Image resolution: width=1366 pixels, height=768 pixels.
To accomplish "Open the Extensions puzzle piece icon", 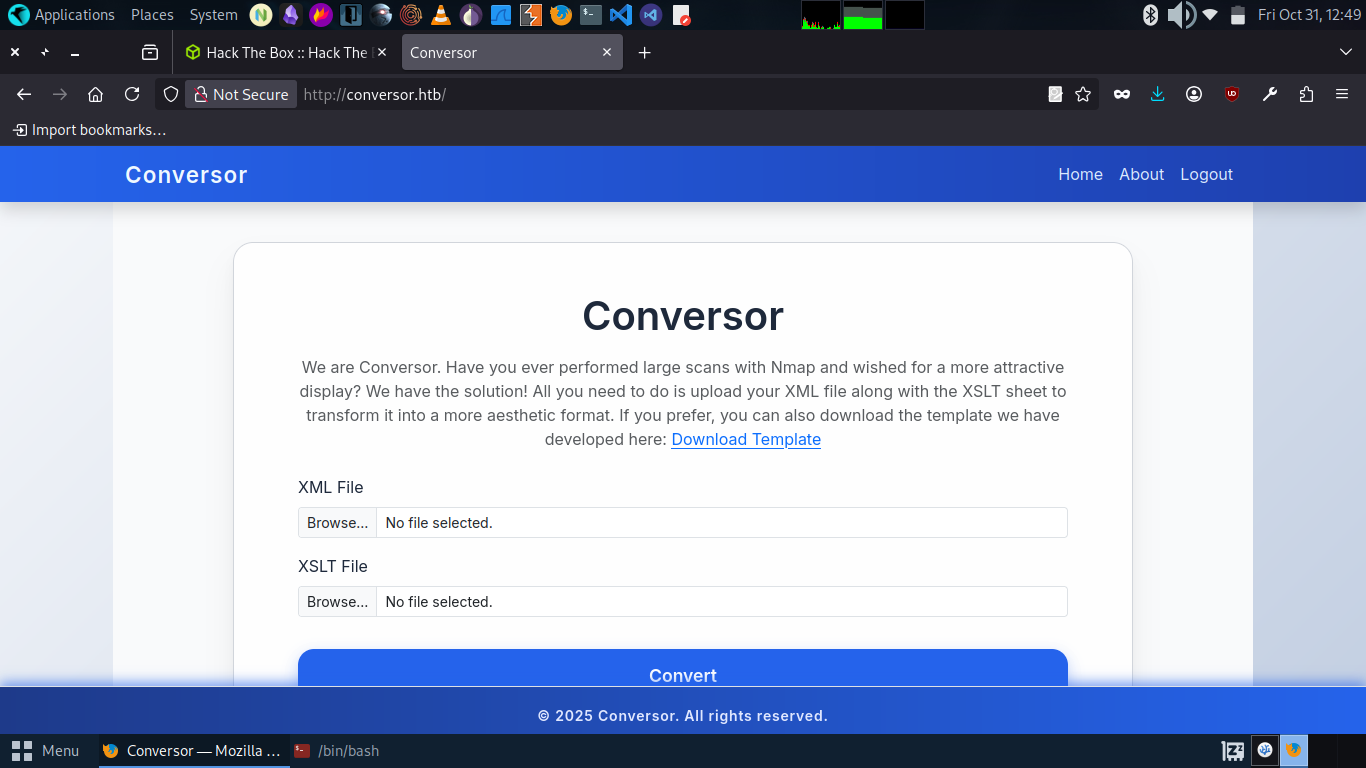I will coord(1306,94).
